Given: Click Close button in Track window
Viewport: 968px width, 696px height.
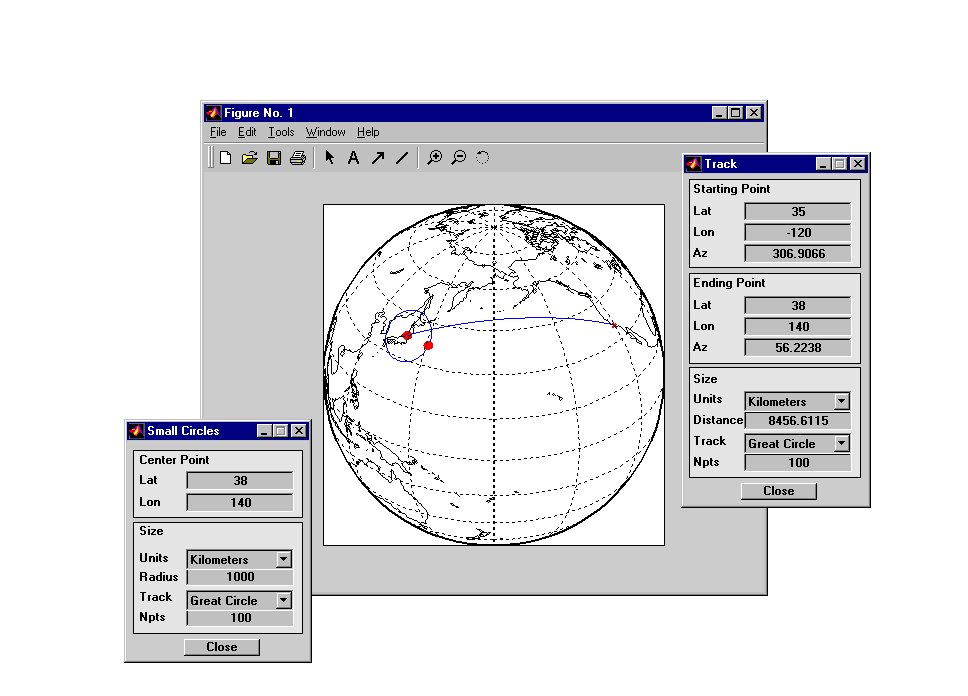Looking at the screenshot, I should 778,491.
